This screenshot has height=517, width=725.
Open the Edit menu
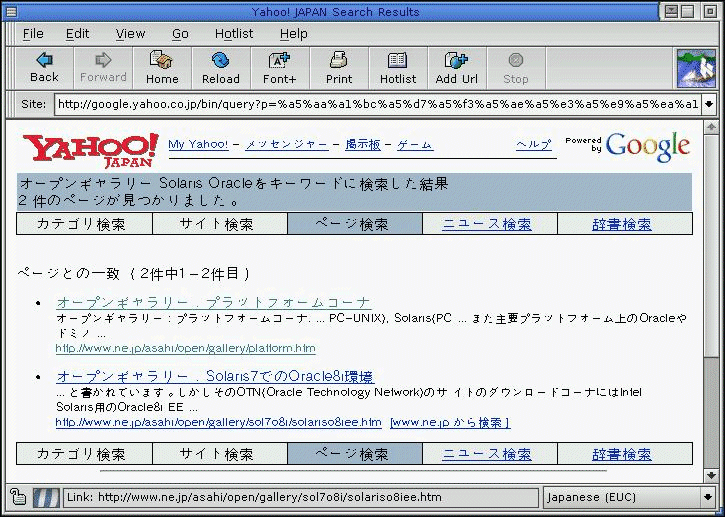click(x=77, y=34)
